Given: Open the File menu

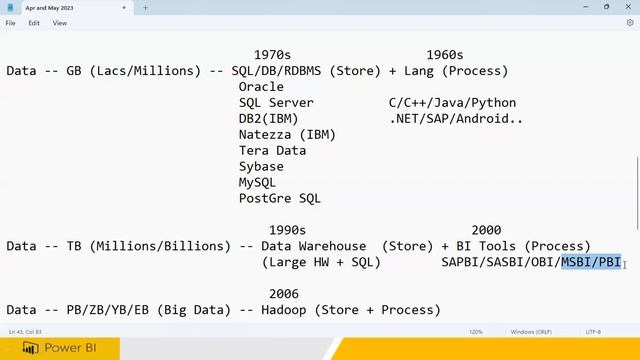Looking at the screenshot, I should 10,23.
